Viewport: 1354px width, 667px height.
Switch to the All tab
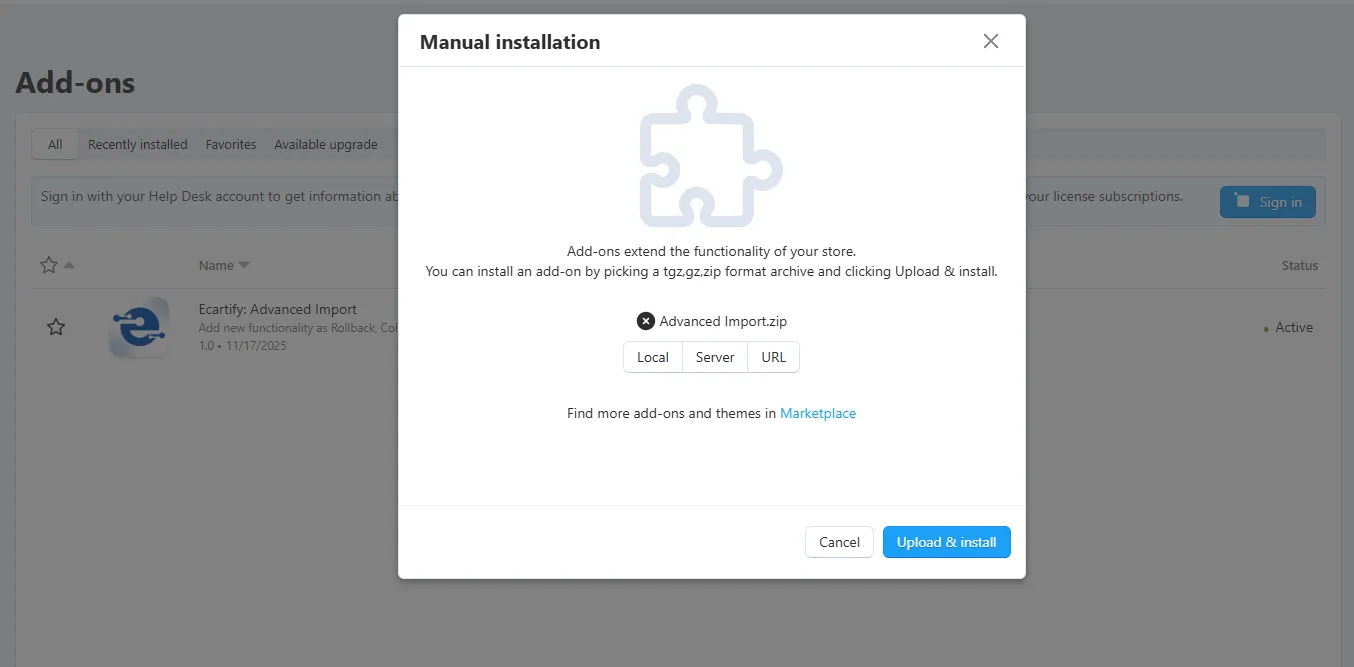(55, 144)
